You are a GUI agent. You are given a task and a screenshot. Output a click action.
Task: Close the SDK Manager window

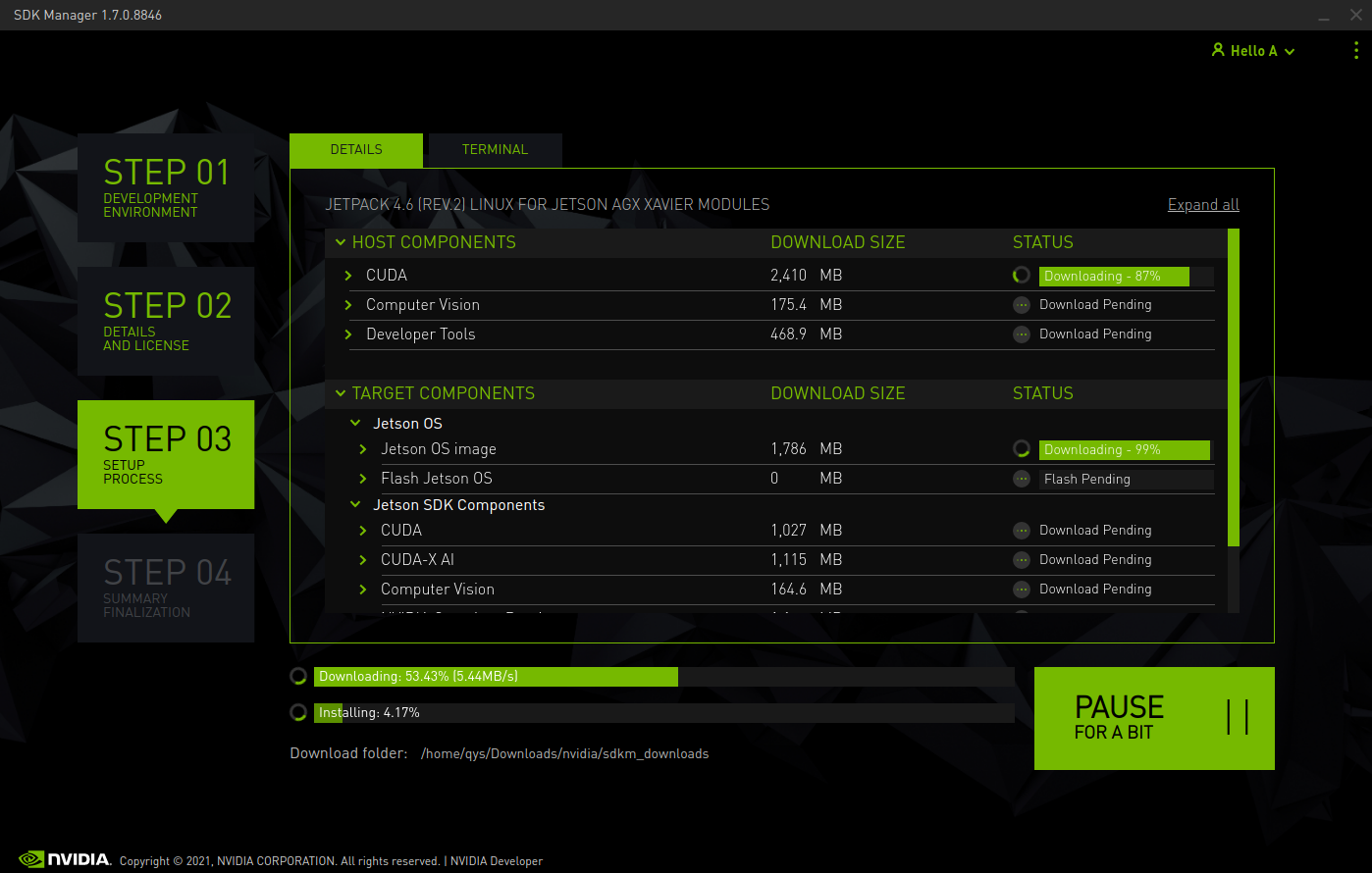[1356, 15]
